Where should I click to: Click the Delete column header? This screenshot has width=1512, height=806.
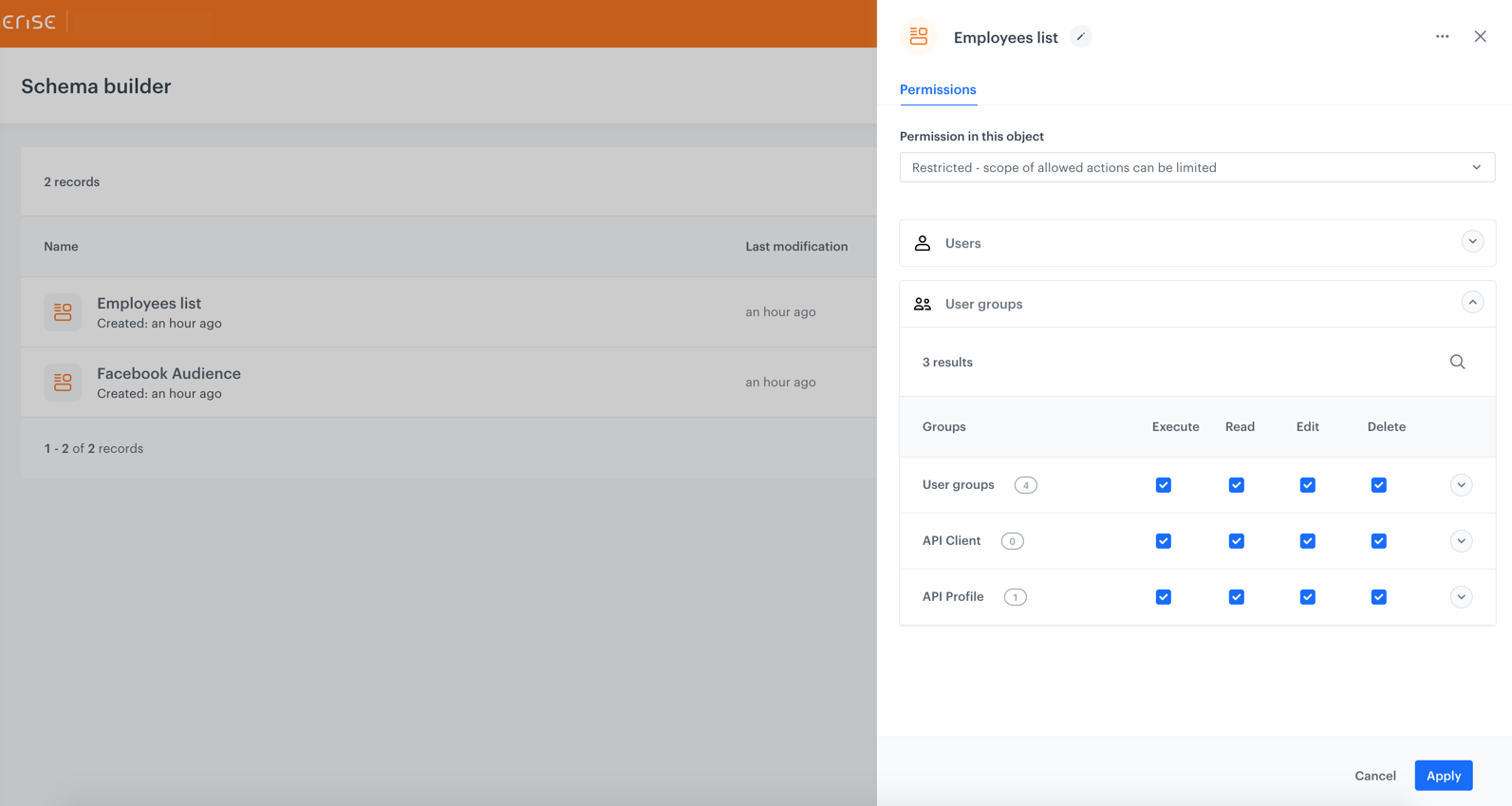pyautogui.click(x=1386, y=426)
